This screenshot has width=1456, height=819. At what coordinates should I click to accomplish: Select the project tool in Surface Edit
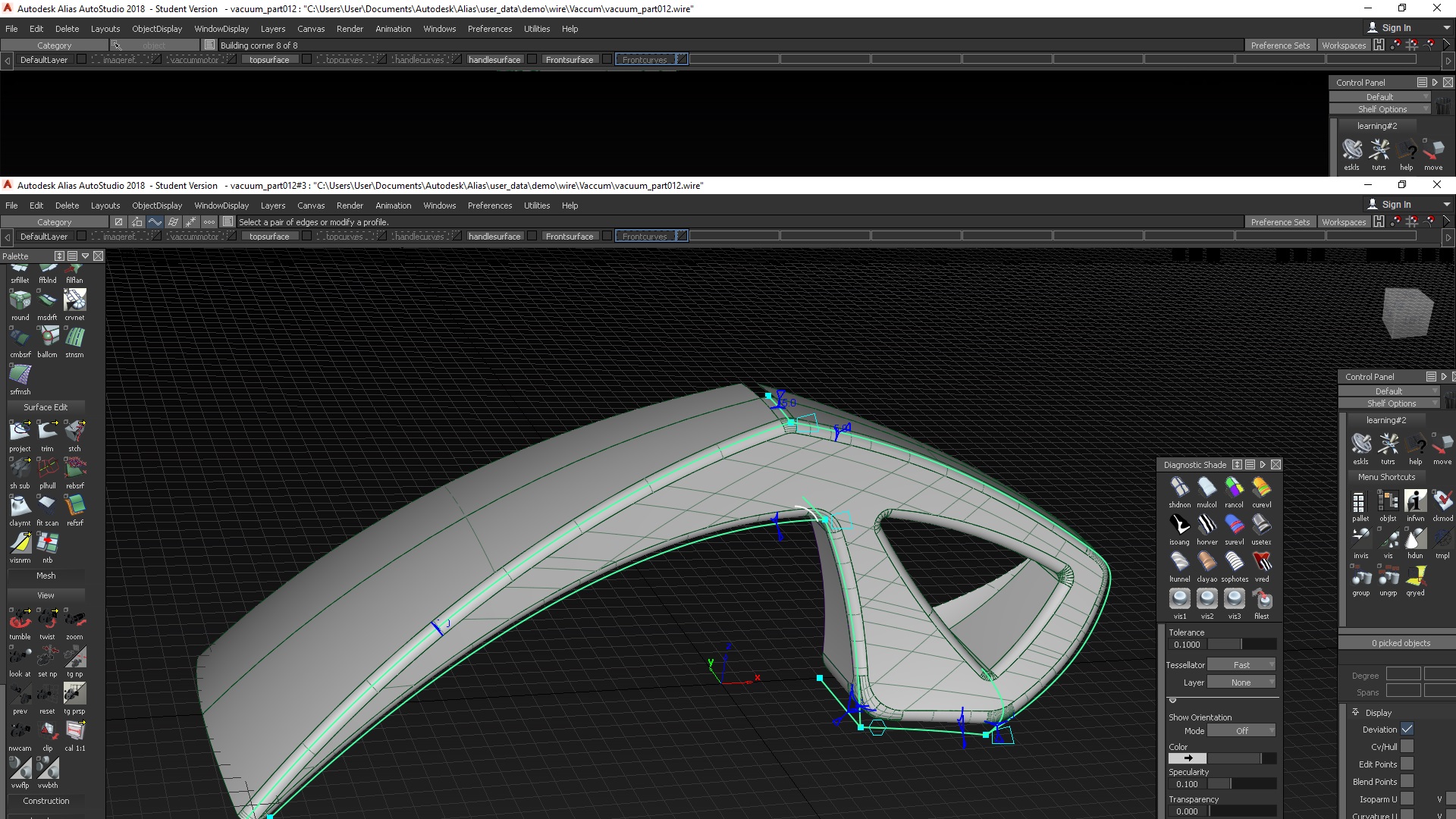(20, 431)
